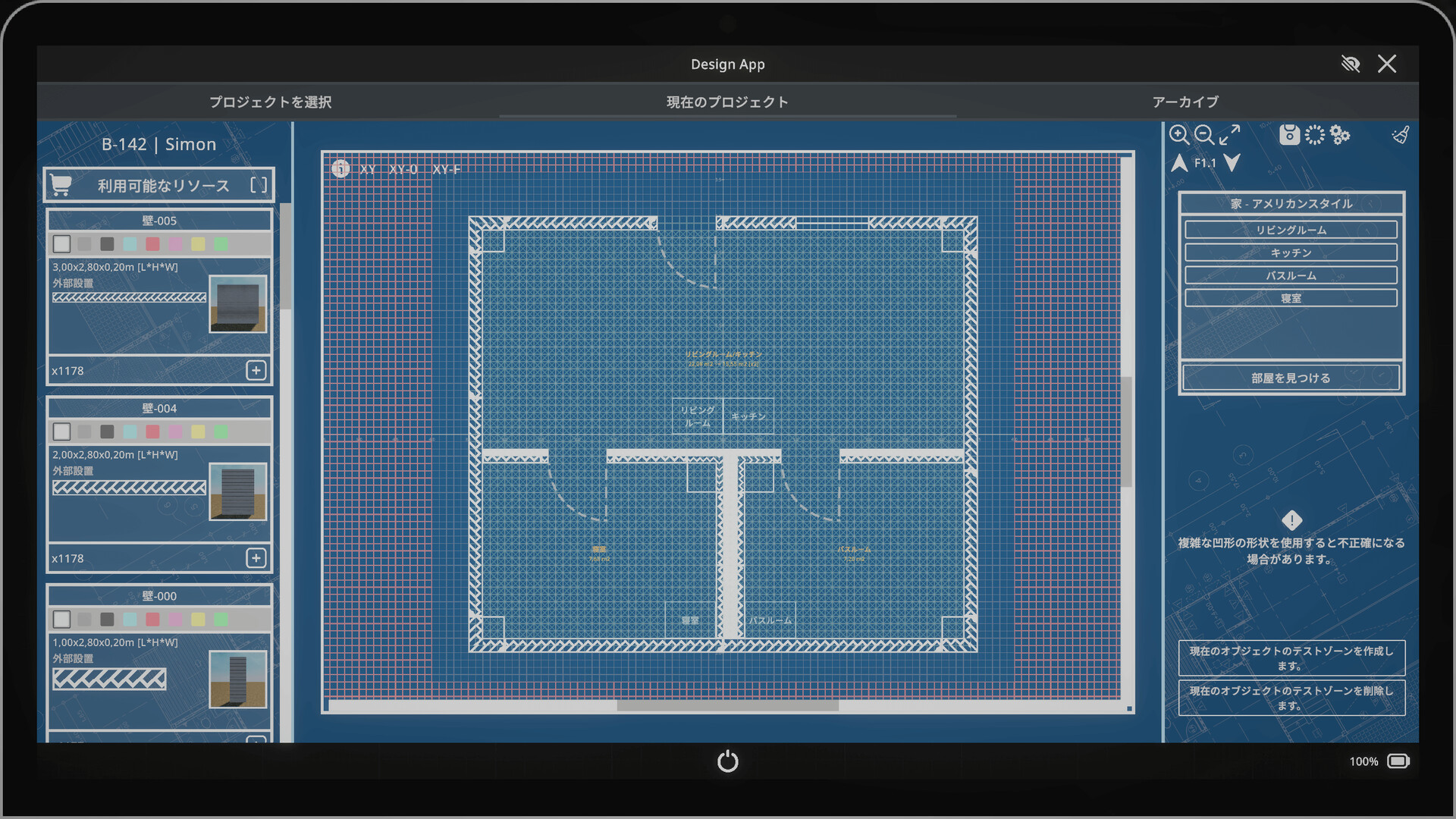The height and width of the screenshot is (819, 1456).
Task: Pick the red swatch for 壁-004
Action: point(152,431)
